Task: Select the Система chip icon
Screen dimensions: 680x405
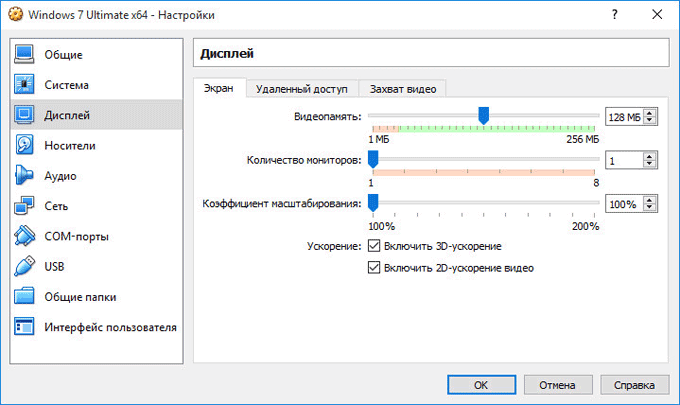Action: pyautogui.click(x=25, y=85)
